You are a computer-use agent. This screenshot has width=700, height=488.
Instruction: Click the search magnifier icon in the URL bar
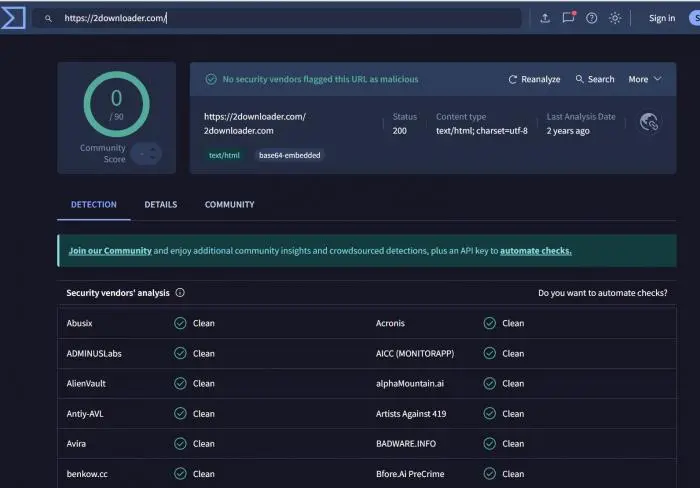pyautogui.click(x=48, y=18)
